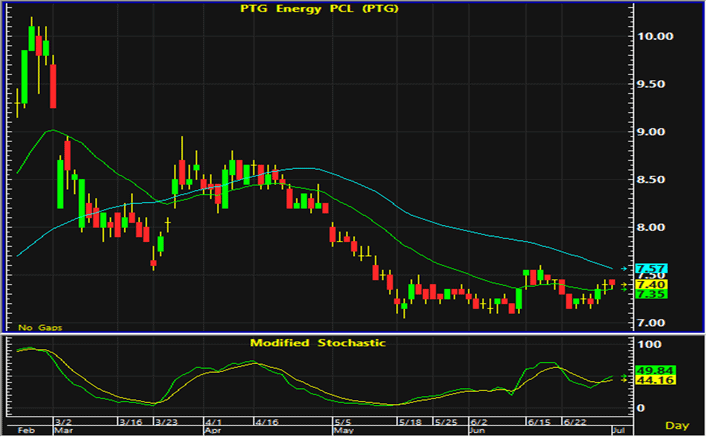Click the 9.00 price axis label

point(651,132)
